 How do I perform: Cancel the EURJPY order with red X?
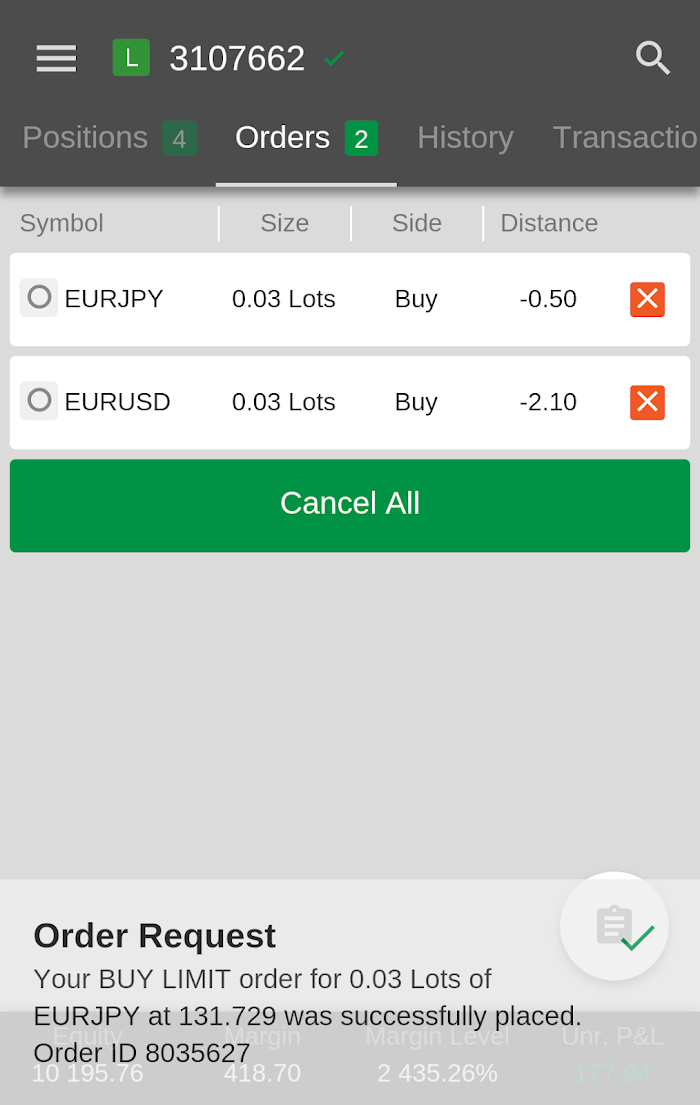[x=647, y=300]
